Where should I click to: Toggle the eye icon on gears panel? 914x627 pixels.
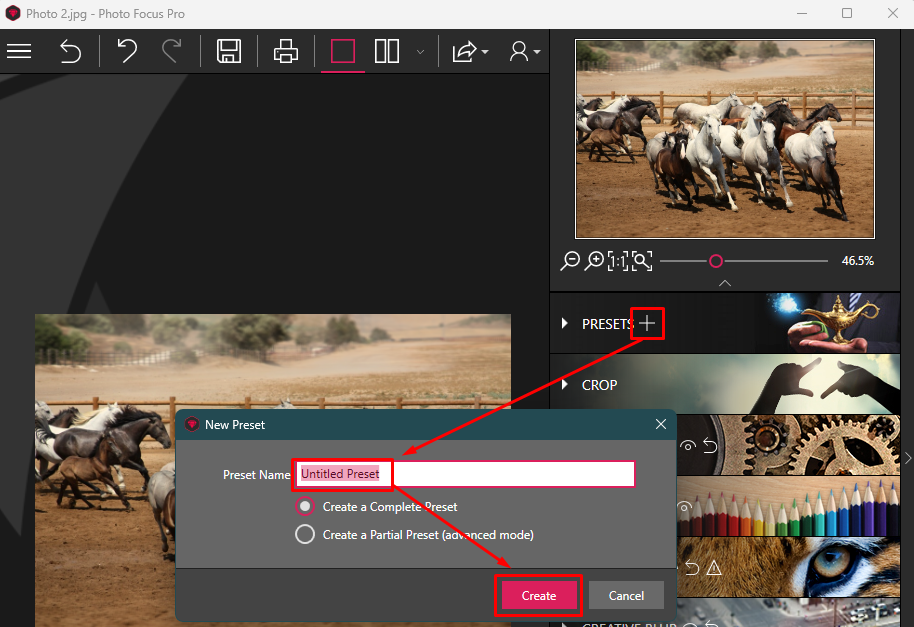pos(688,446)
